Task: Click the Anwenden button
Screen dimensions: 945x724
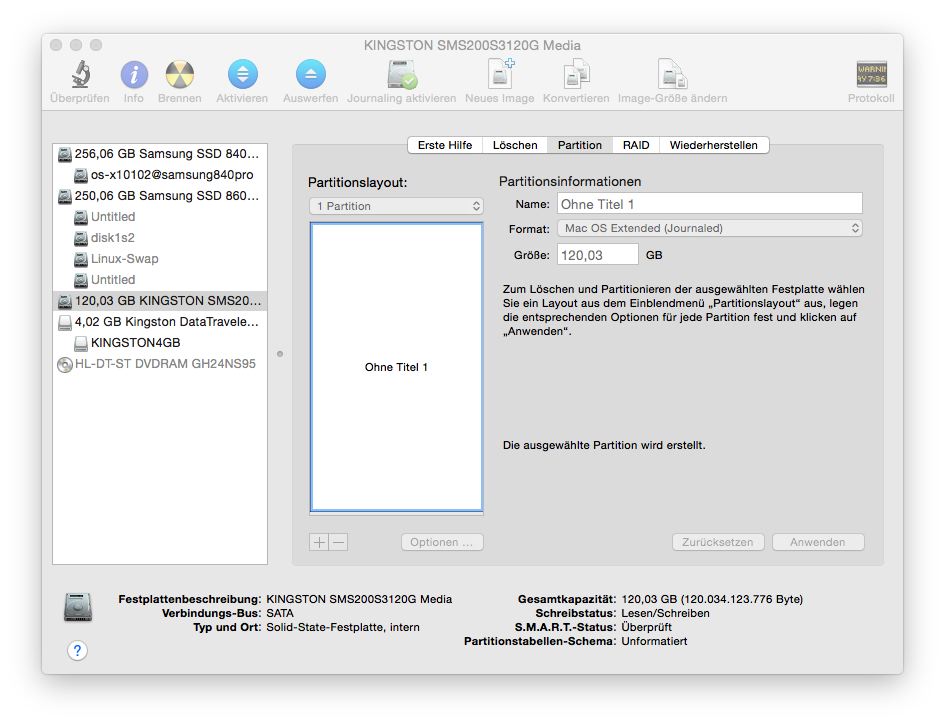Action: coord(817,542)
